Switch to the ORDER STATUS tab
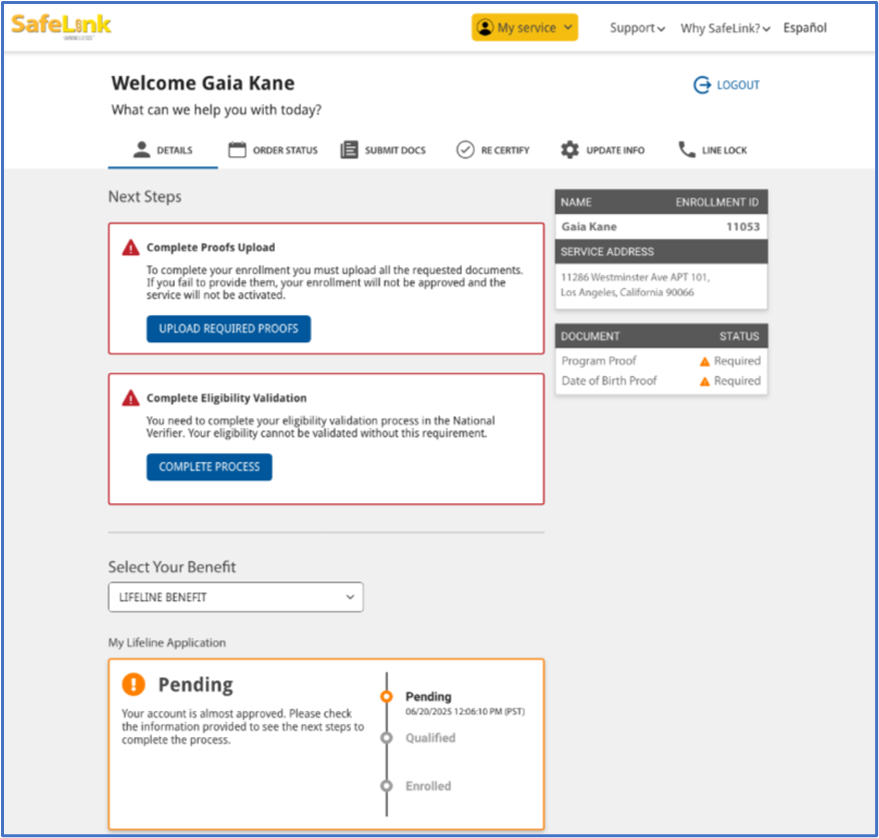879x838 pixels. 273,150
